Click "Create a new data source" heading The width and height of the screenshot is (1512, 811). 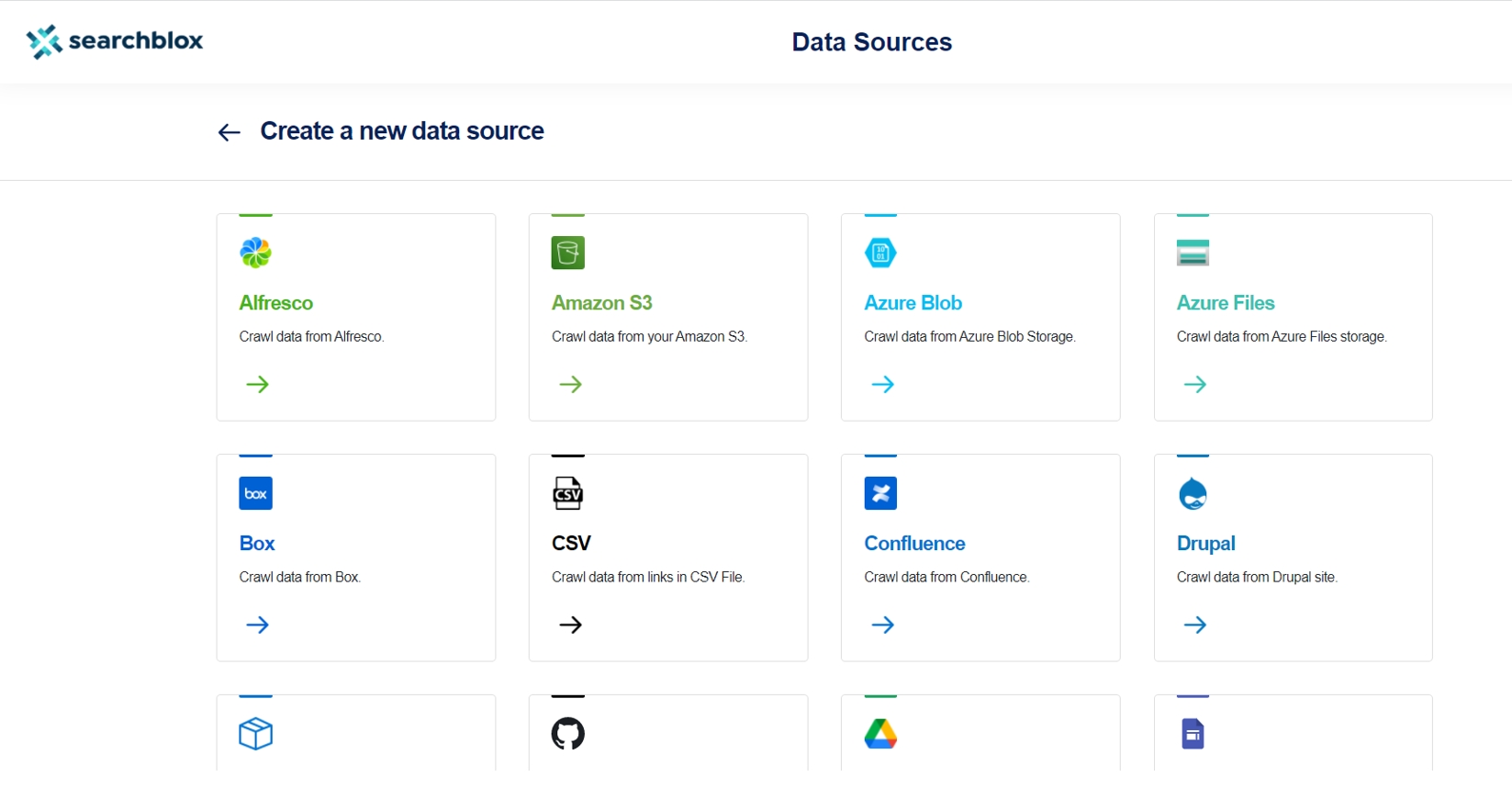(x=402, y=131)
